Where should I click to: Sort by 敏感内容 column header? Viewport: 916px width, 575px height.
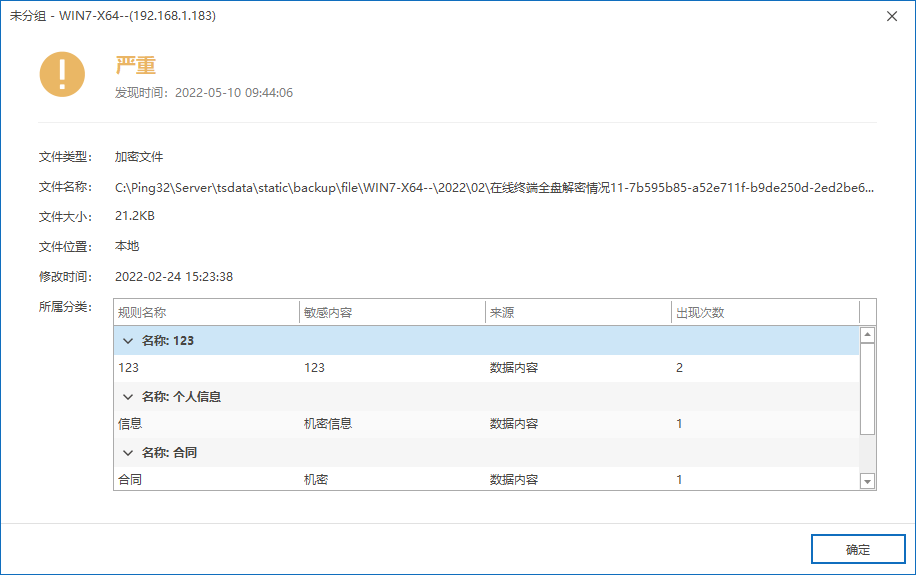pos(393,313)
